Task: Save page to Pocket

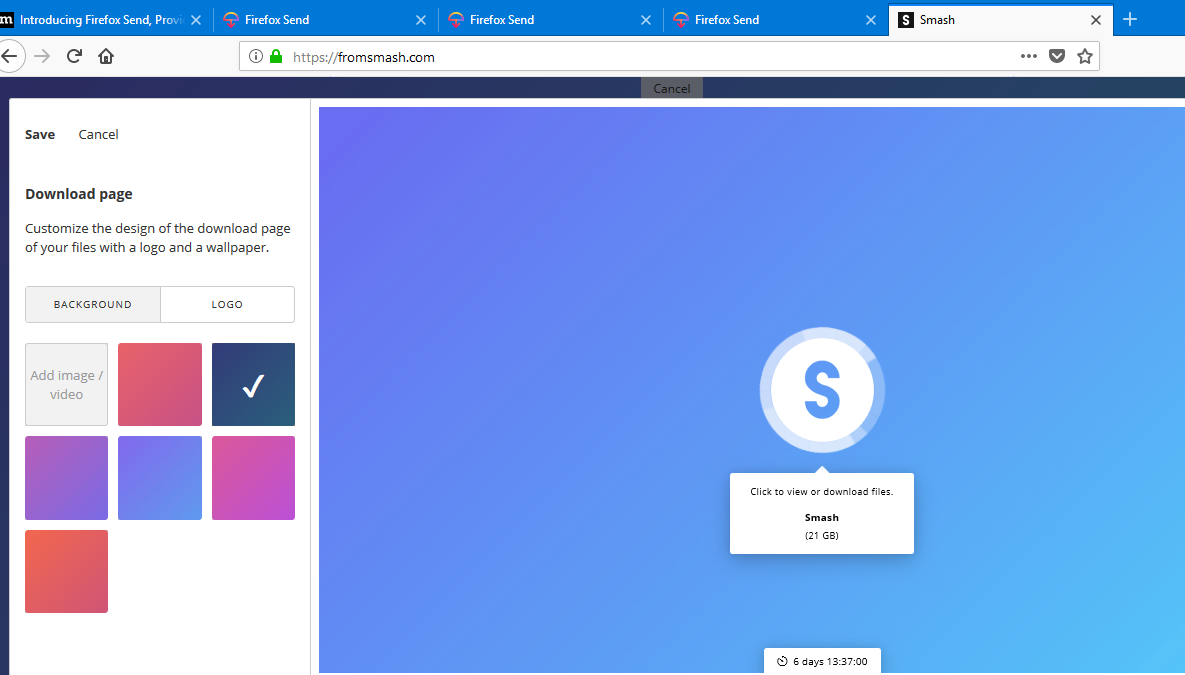Action: [1057, 56]
